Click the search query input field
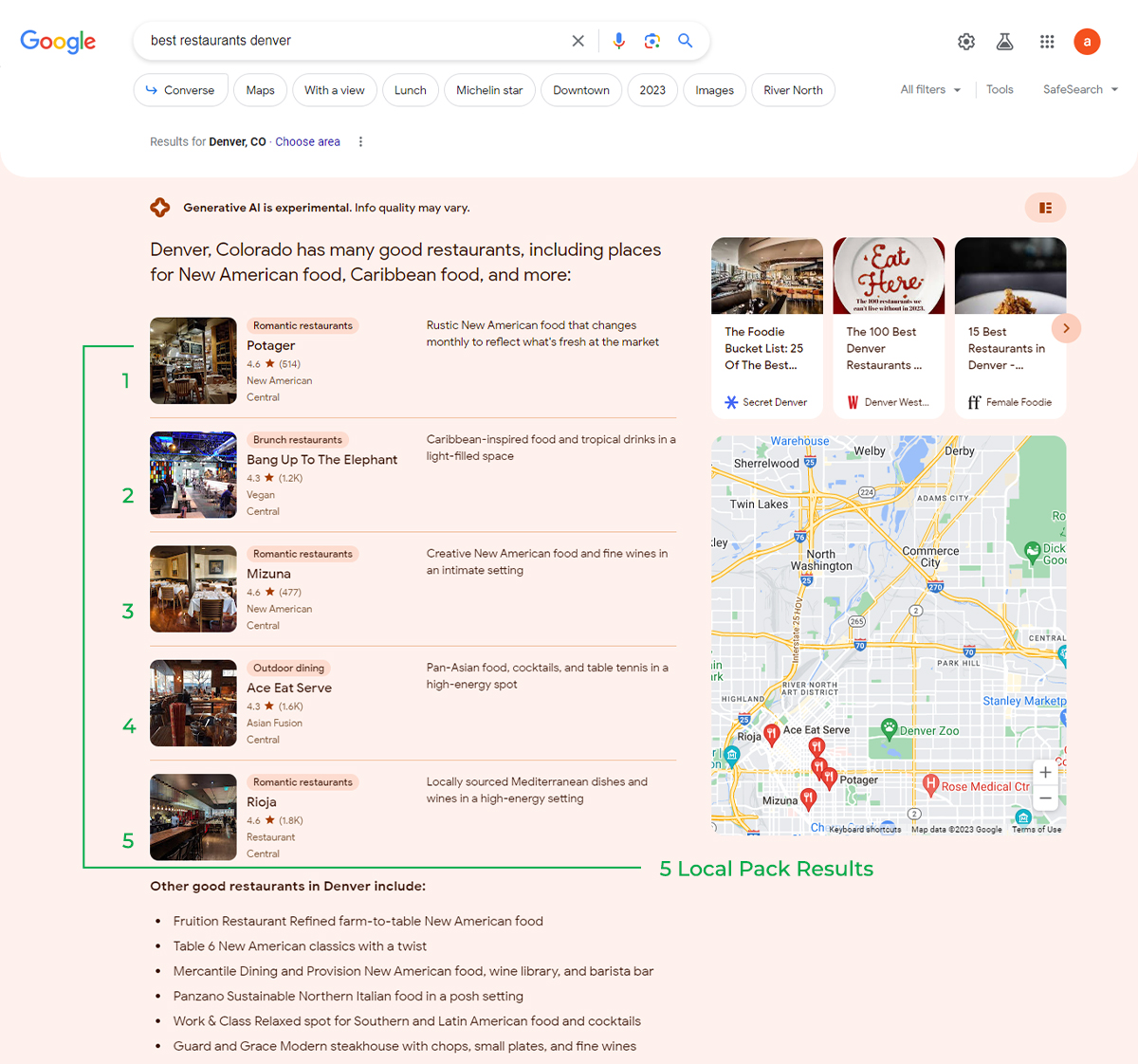 pyautogui.click(x=356, y=41)
